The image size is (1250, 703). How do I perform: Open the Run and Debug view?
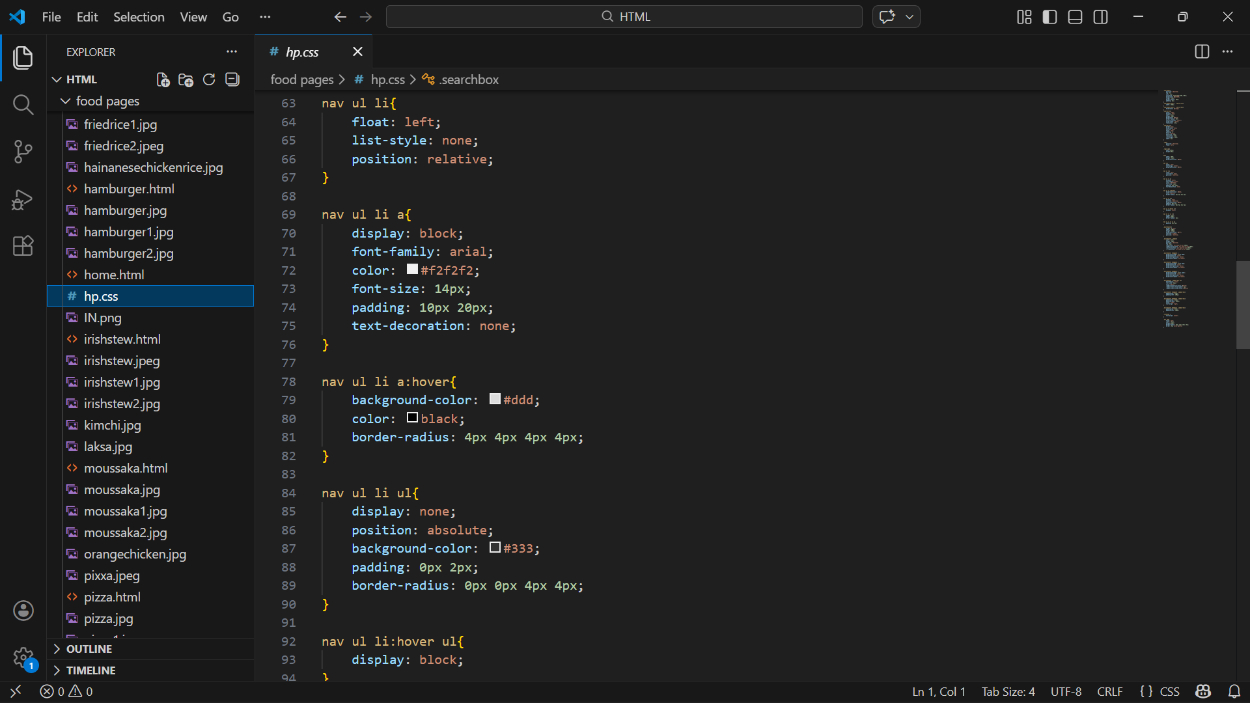point(23,199)
